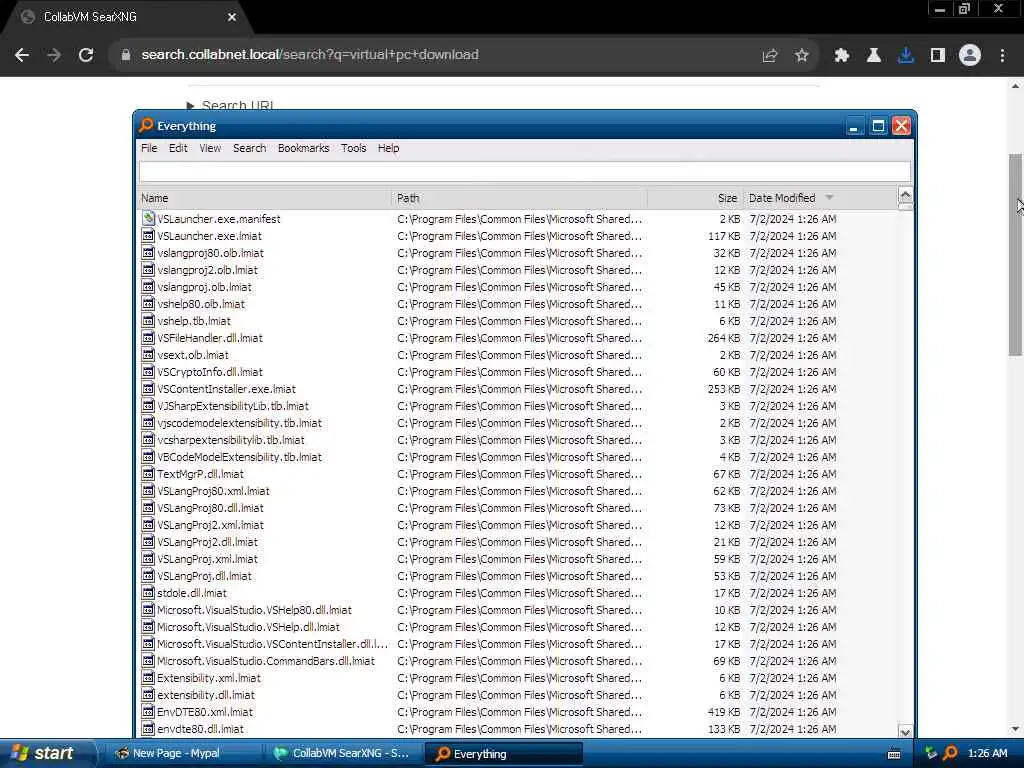Select VBCodeModelExtensibility.tlb.lmiat file row
Image resolution: width=1024 pixels, height=768 pixels.
point(518,457)
